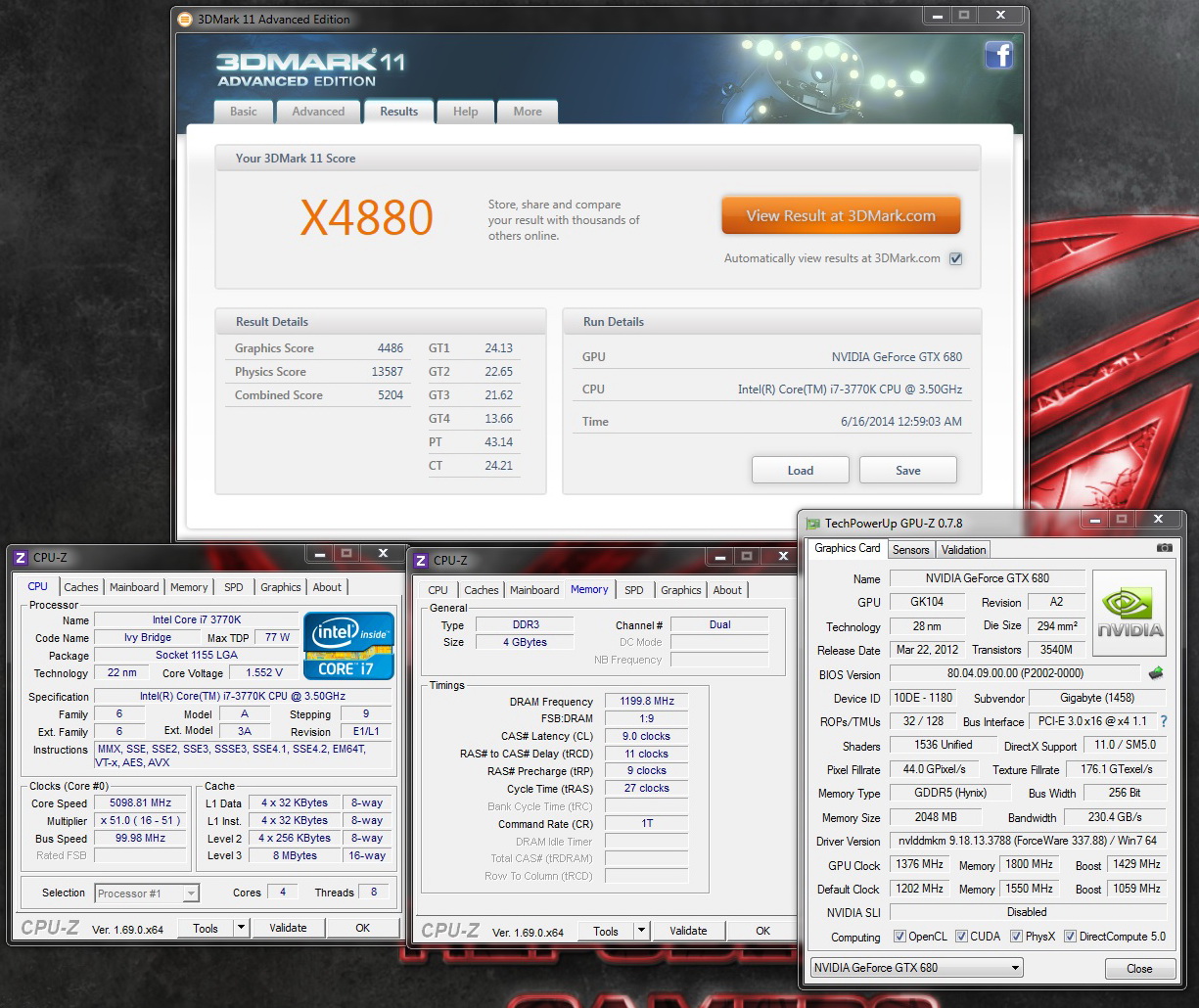Click Validate in Memory CPU-Z window
The width and height of the screenshot is (1199, 1008).
tap(688, 931)
